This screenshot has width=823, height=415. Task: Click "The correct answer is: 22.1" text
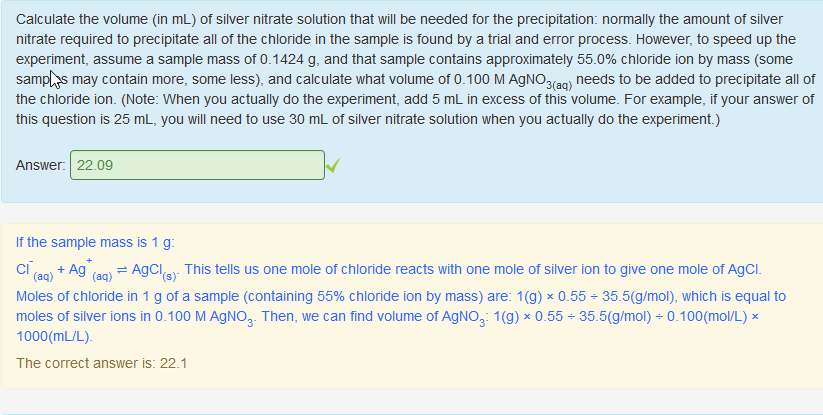tap(101, 363)
